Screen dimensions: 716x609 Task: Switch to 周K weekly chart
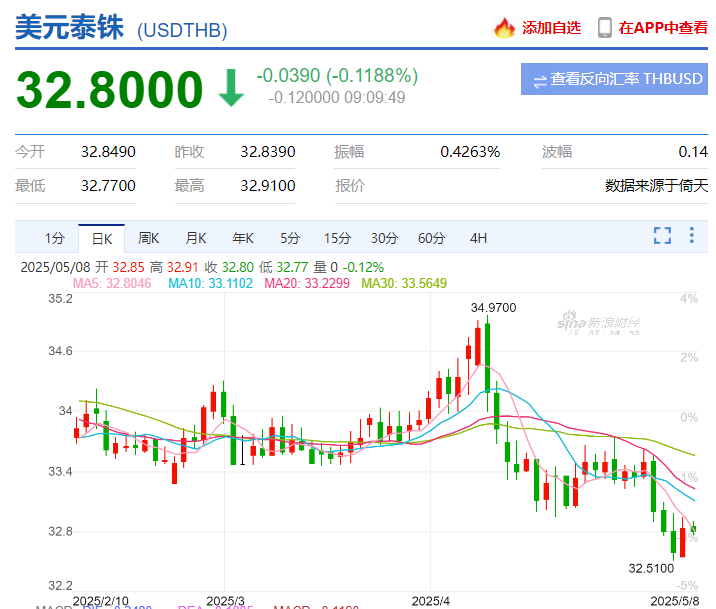(149, 238)
